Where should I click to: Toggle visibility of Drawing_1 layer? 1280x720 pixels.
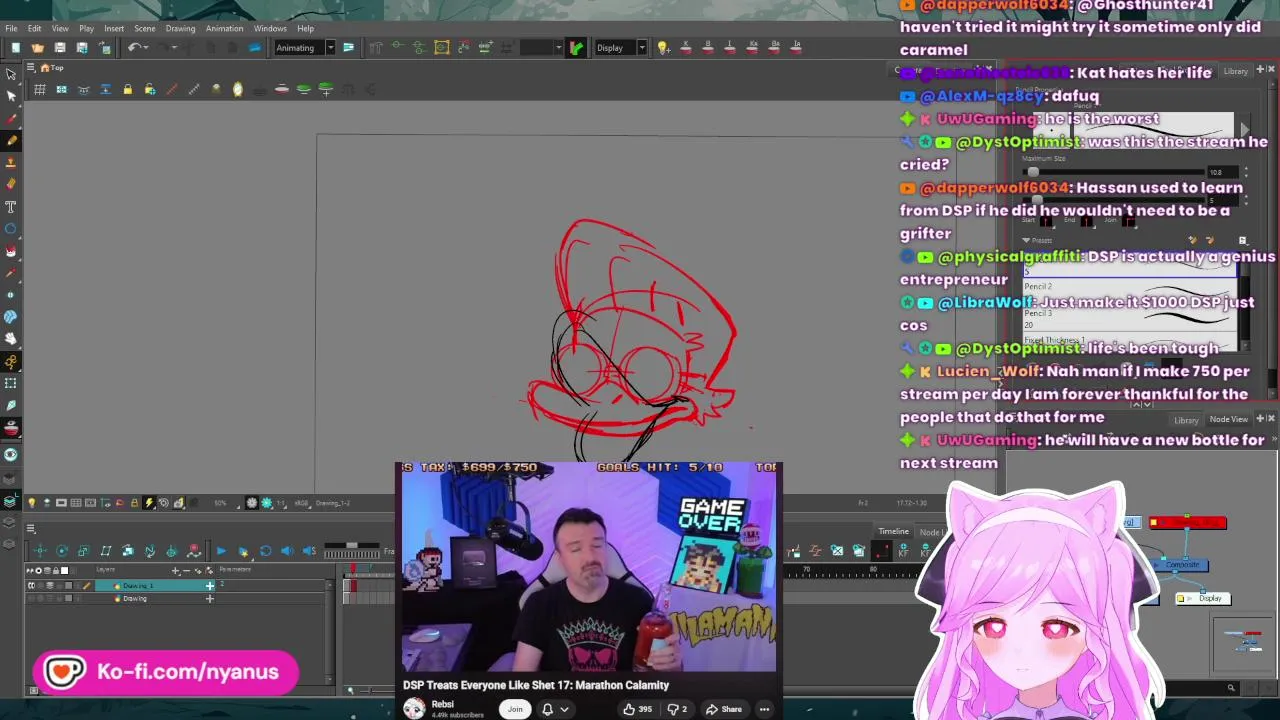tap(31, 586)
